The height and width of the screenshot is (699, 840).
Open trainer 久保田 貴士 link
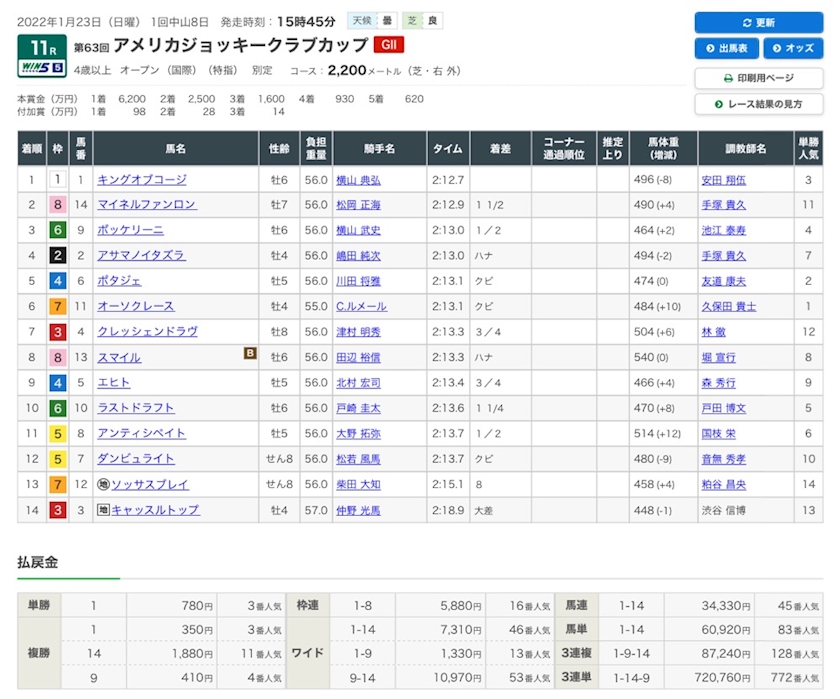pos(729,306)
